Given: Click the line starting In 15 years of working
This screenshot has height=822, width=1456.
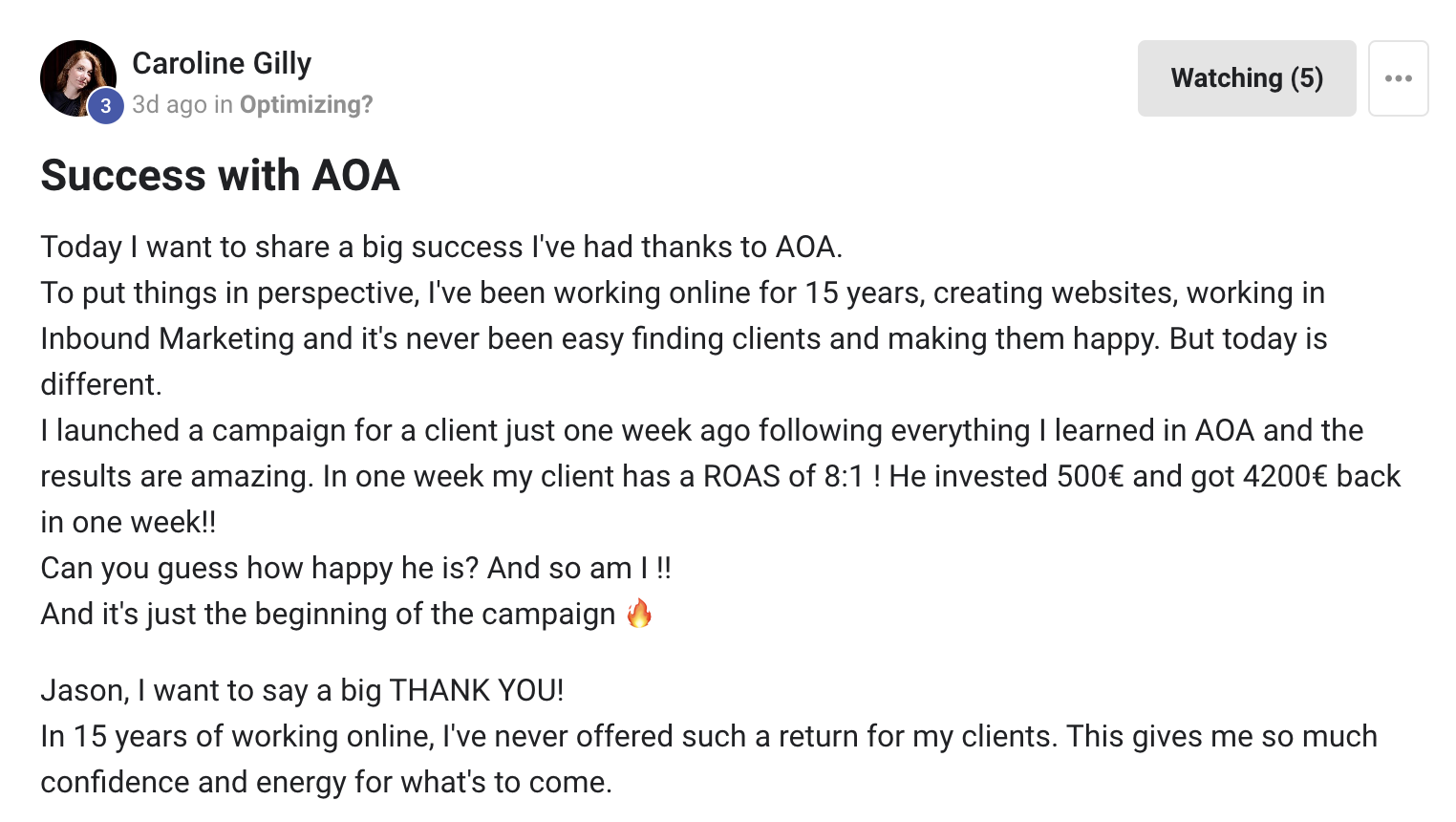Looking at the screenshot, I should [708, 736].
